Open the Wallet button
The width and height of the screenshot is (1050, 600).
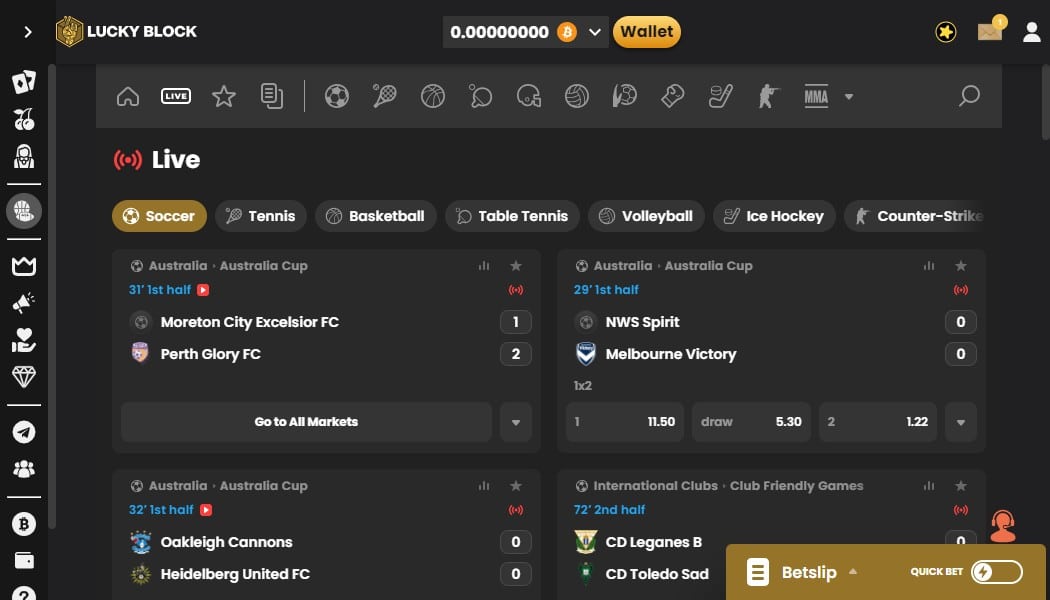647,32
